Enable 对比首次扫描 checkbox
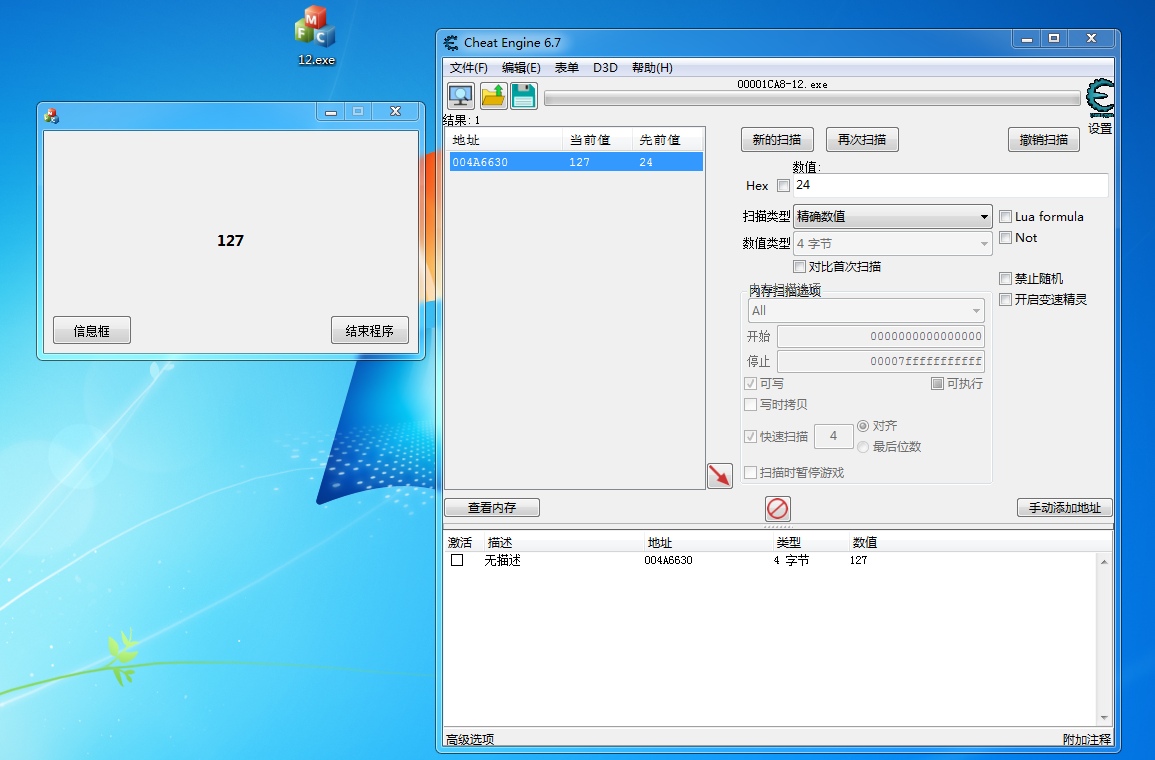This screenshot has height=760, width=1155. tap(799, 266)
